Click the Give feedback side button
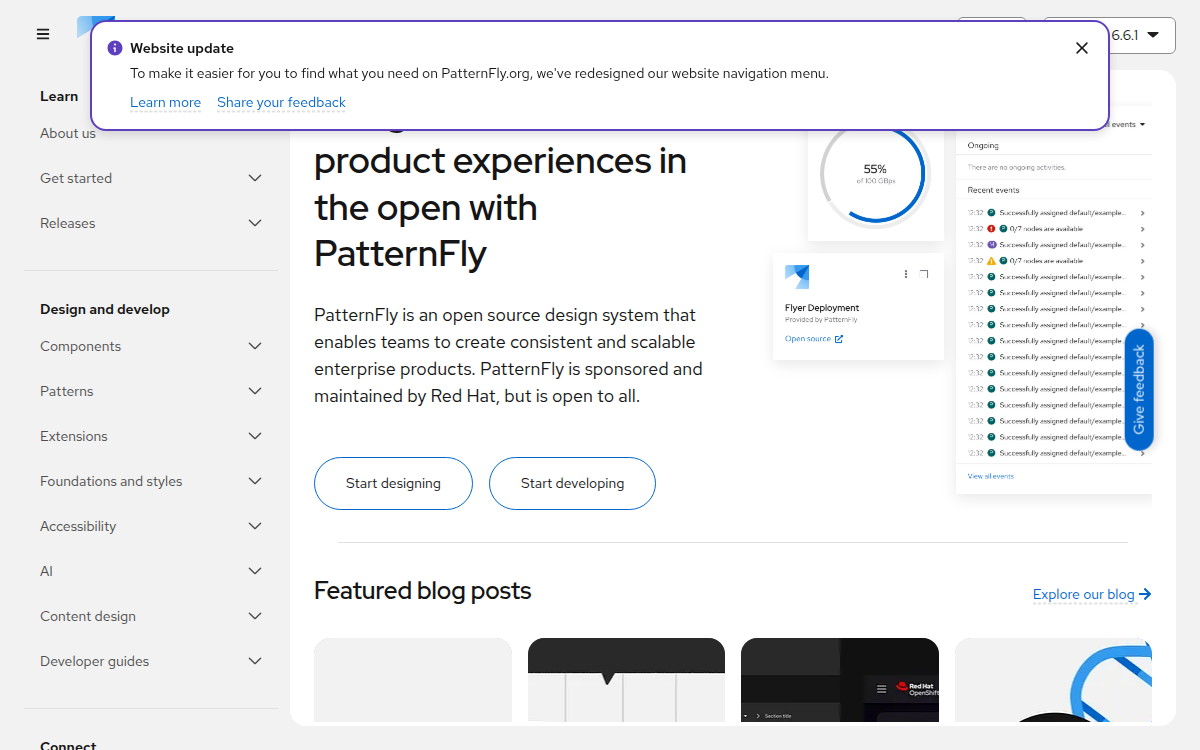Screen dimensions: 1200x750 (x=1139, y=390)
